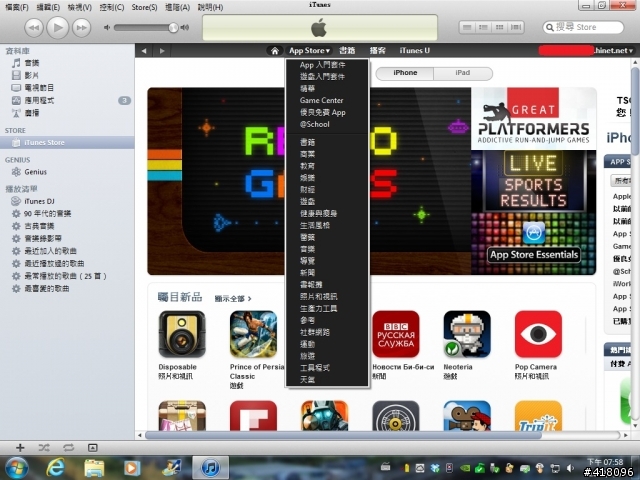The height and width of the screenshot is (480, 640).
Task: Click the loud speaker icon right of volume
Action: pyautogui.click(x=185, y=27)
